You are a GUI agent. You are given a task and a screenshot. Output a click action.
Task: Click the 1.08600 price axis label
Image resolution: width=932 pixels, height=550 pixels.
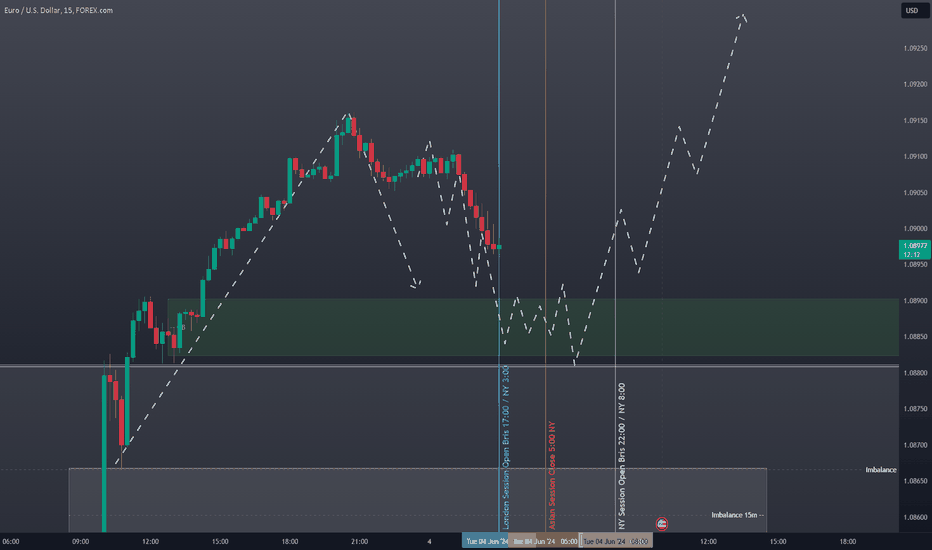tap(915, 517)
